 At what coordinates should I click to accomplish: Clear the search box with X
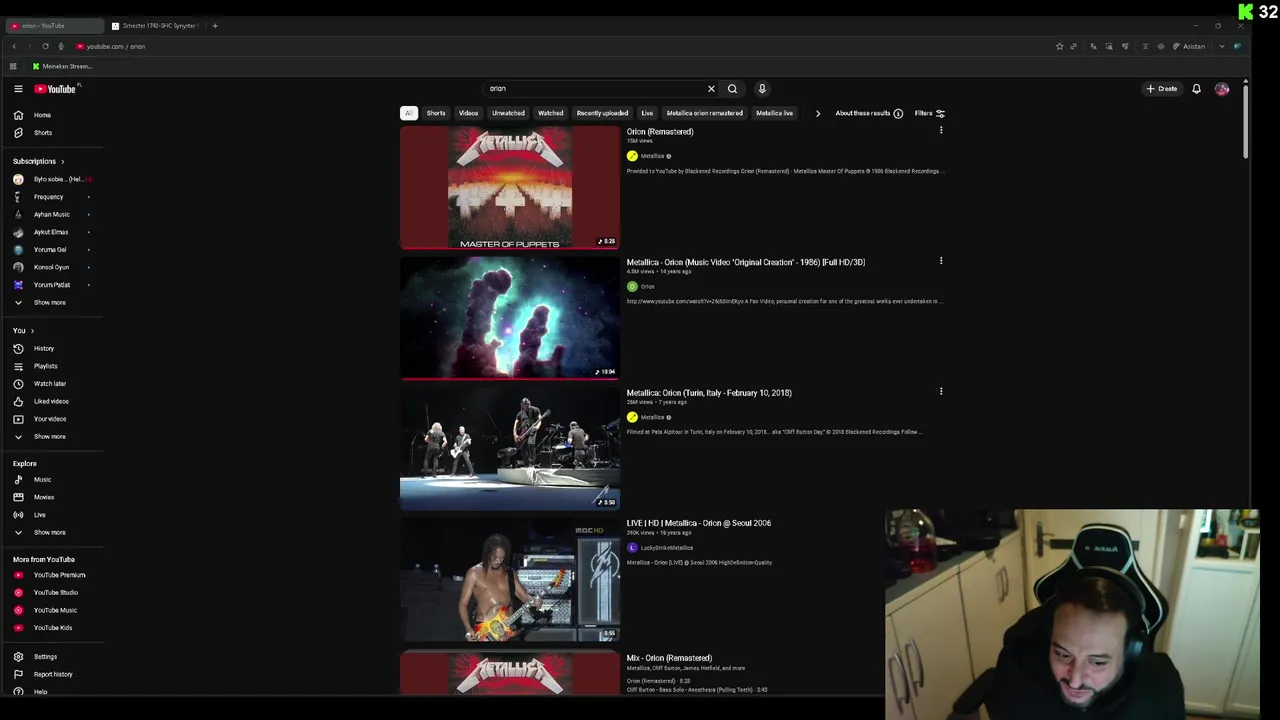(x=711, y=89)
